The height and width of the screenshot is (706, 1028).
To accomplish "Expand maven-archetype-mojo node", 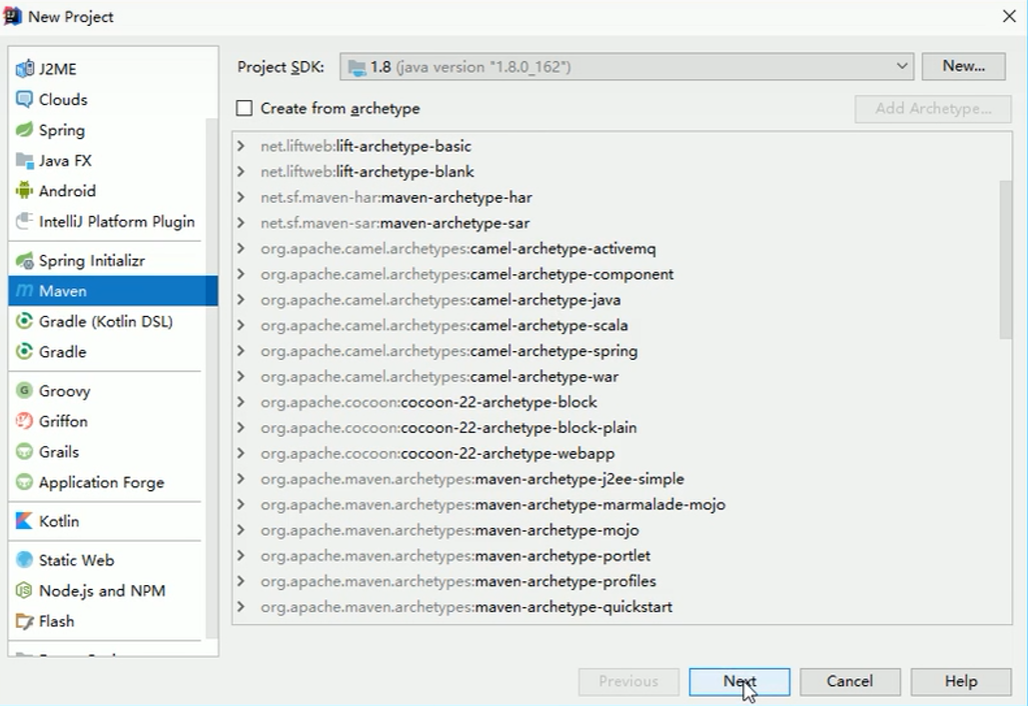I will click(241, 530).
